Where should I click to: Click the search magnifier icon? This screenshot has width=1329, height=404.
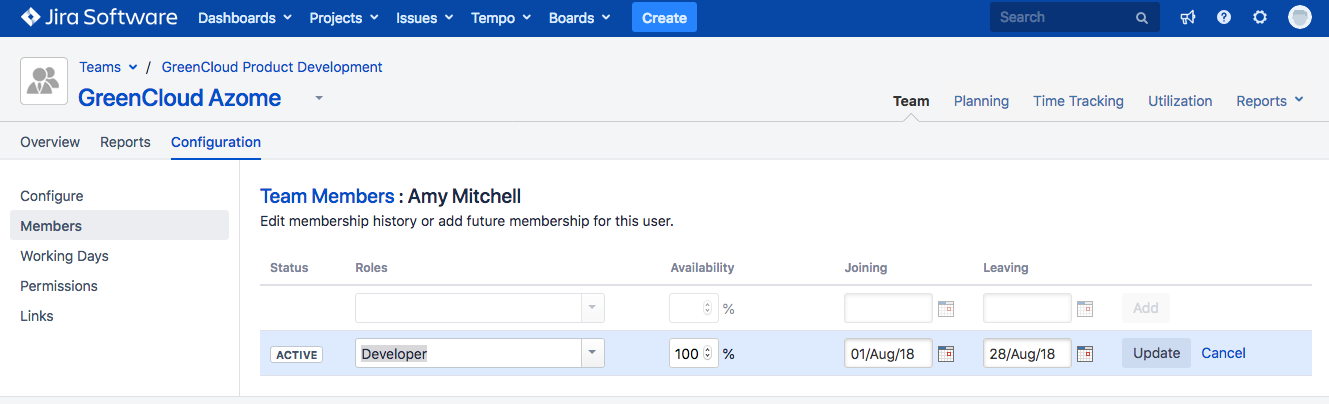pos(1141,18)
